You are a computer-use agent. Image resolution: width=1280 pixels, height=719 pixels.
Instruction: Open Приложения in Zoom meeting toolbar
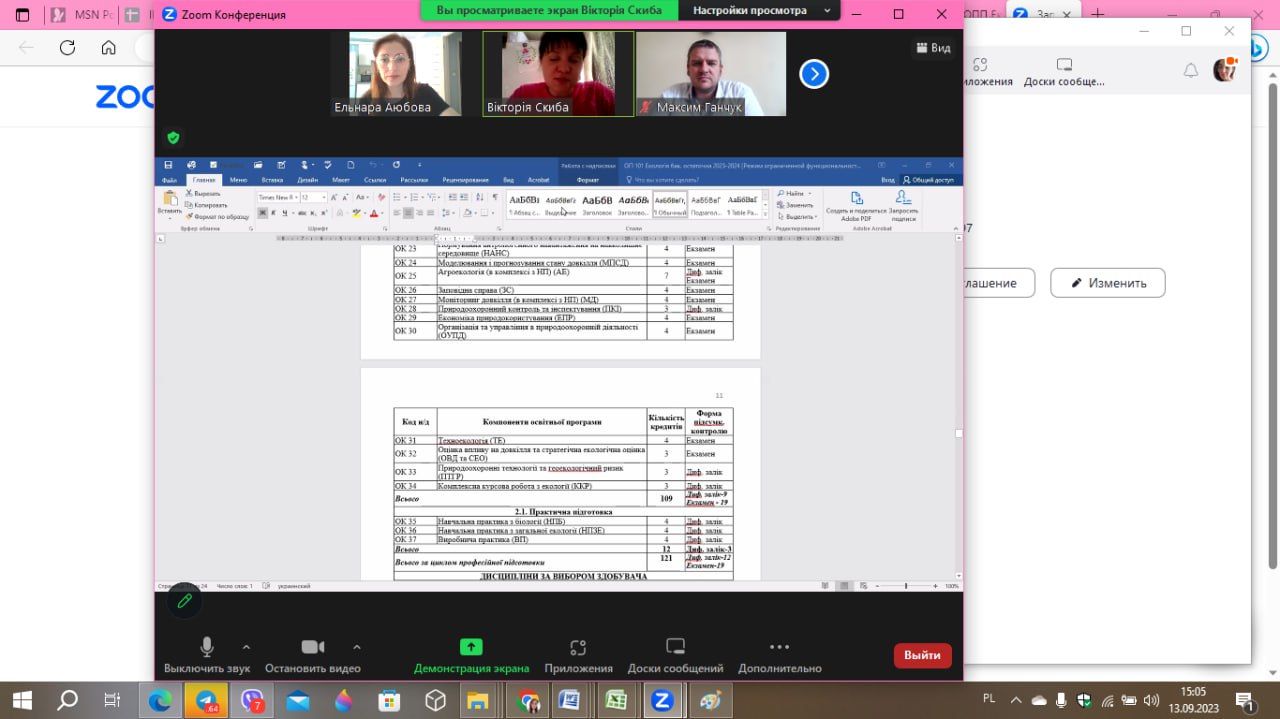click(x=578, y=656)
